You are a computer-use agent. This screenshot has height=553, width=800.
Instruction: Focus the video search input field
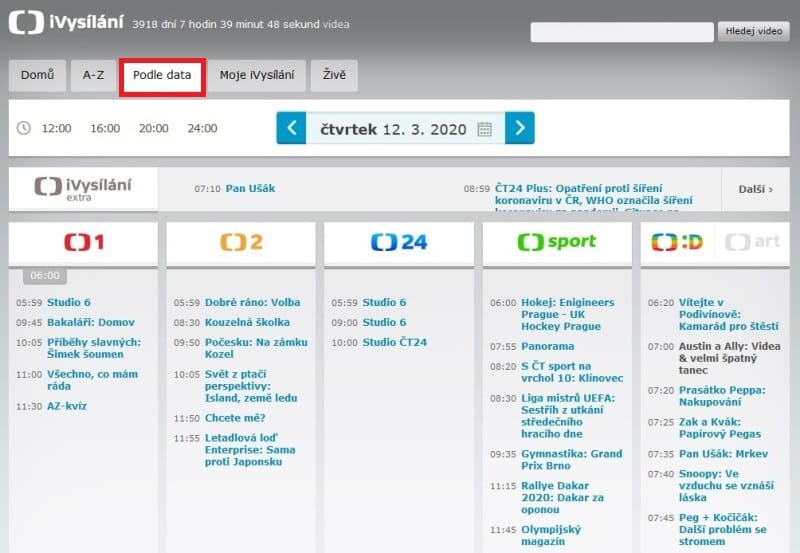622,32
